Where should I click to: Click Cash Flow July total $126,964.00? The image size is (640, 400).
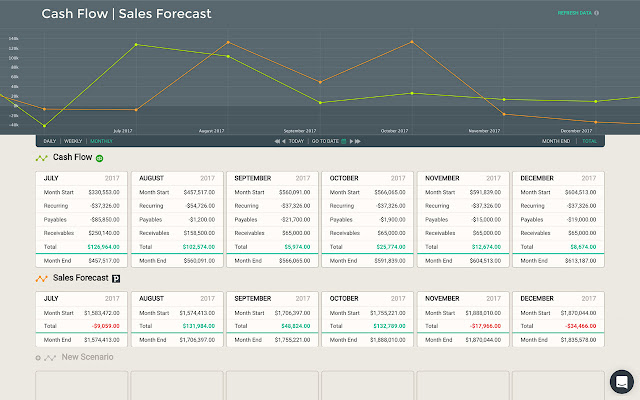(x=103, y=247)
